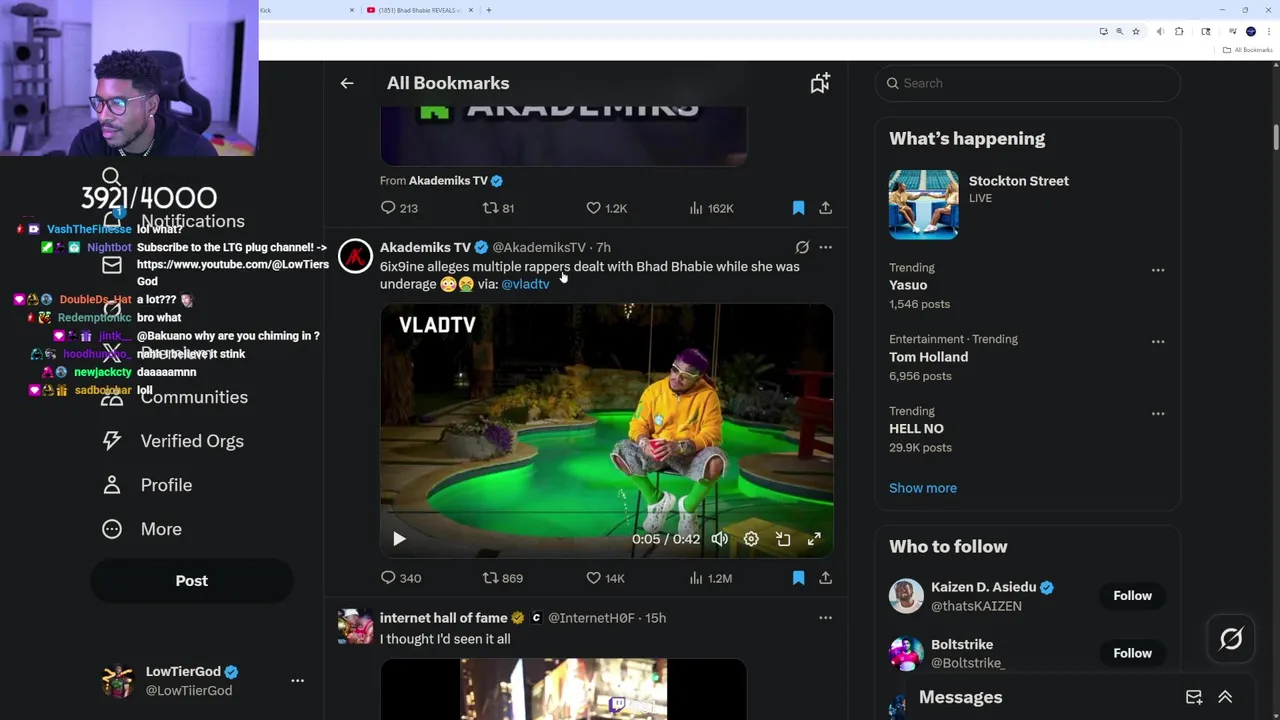Open the HELL NO trending topic
The width and height of the screenshot is (1280, 720).
(x=916, y=429)
